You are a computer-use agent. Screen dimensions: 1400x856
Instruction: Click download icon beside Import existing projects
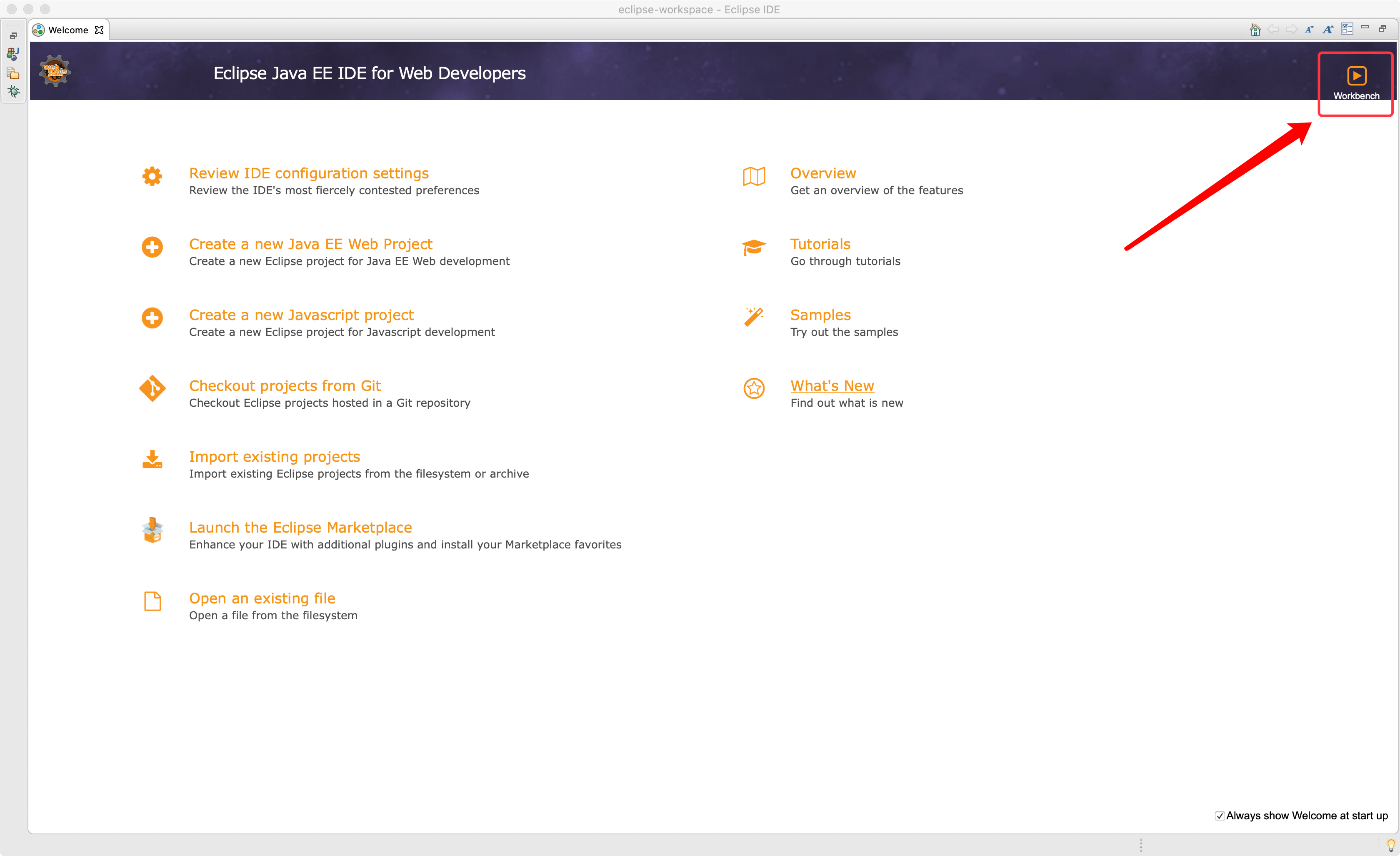coord(152,459)
